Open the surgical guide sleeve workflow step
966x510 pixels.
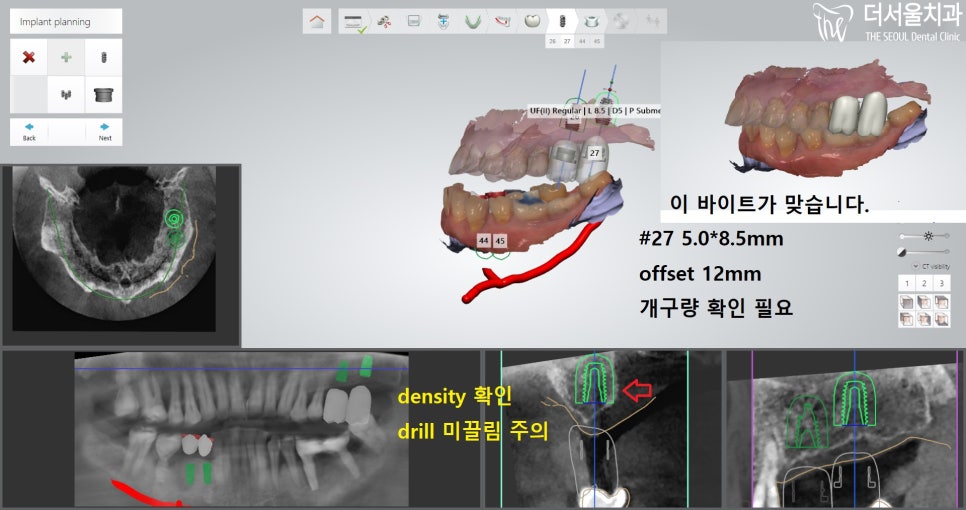pos(593,21)
